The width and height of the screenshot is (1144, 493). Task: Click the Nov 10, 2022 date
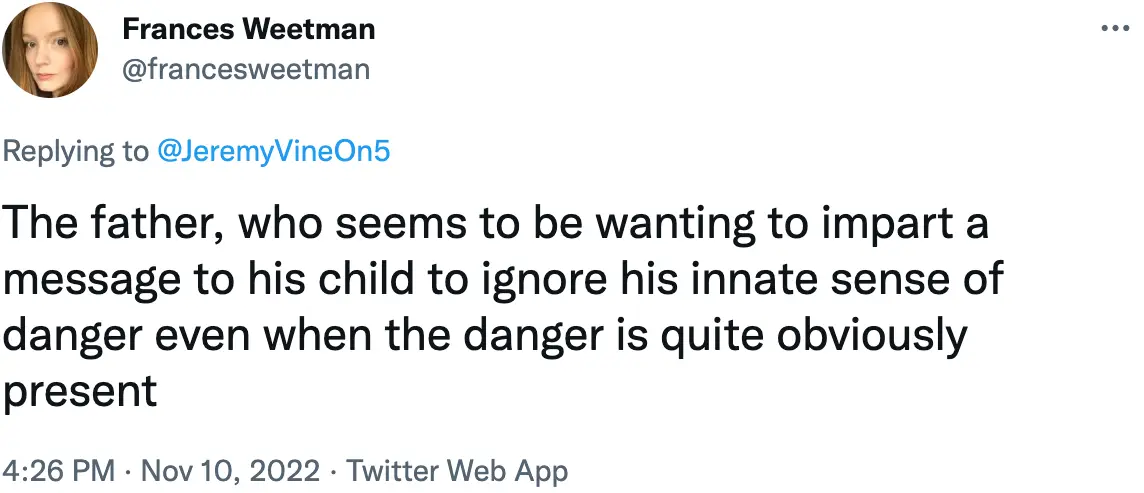click(233, 471)
